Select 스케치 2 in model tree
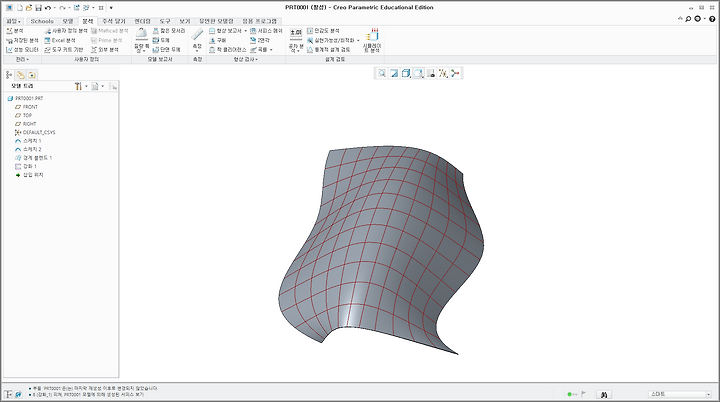The image size is (720, 402). pyautogui.click(x=28, y=149)
